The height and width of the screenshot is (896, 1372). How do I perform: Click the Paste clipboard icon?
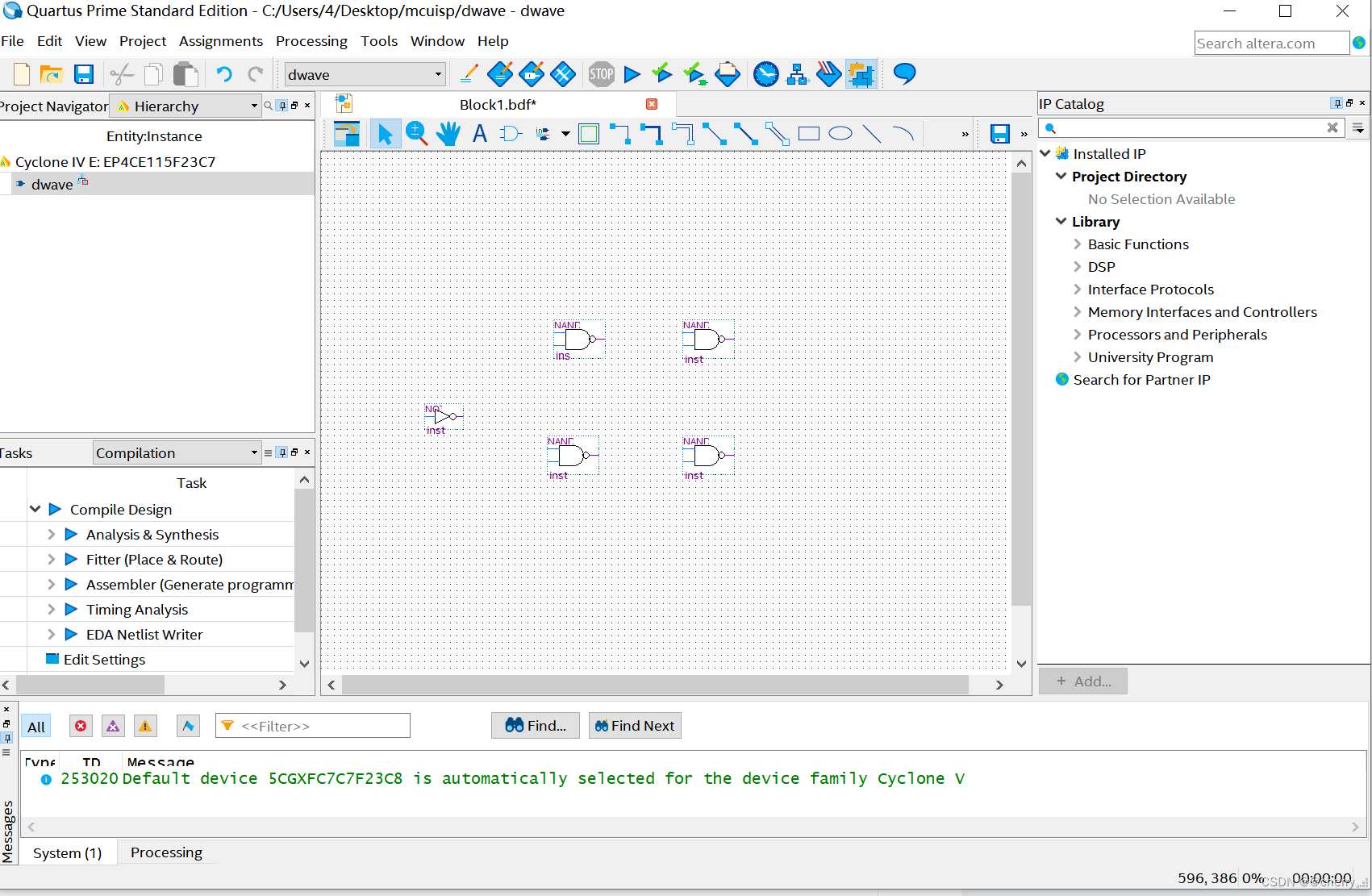[186, 74]
